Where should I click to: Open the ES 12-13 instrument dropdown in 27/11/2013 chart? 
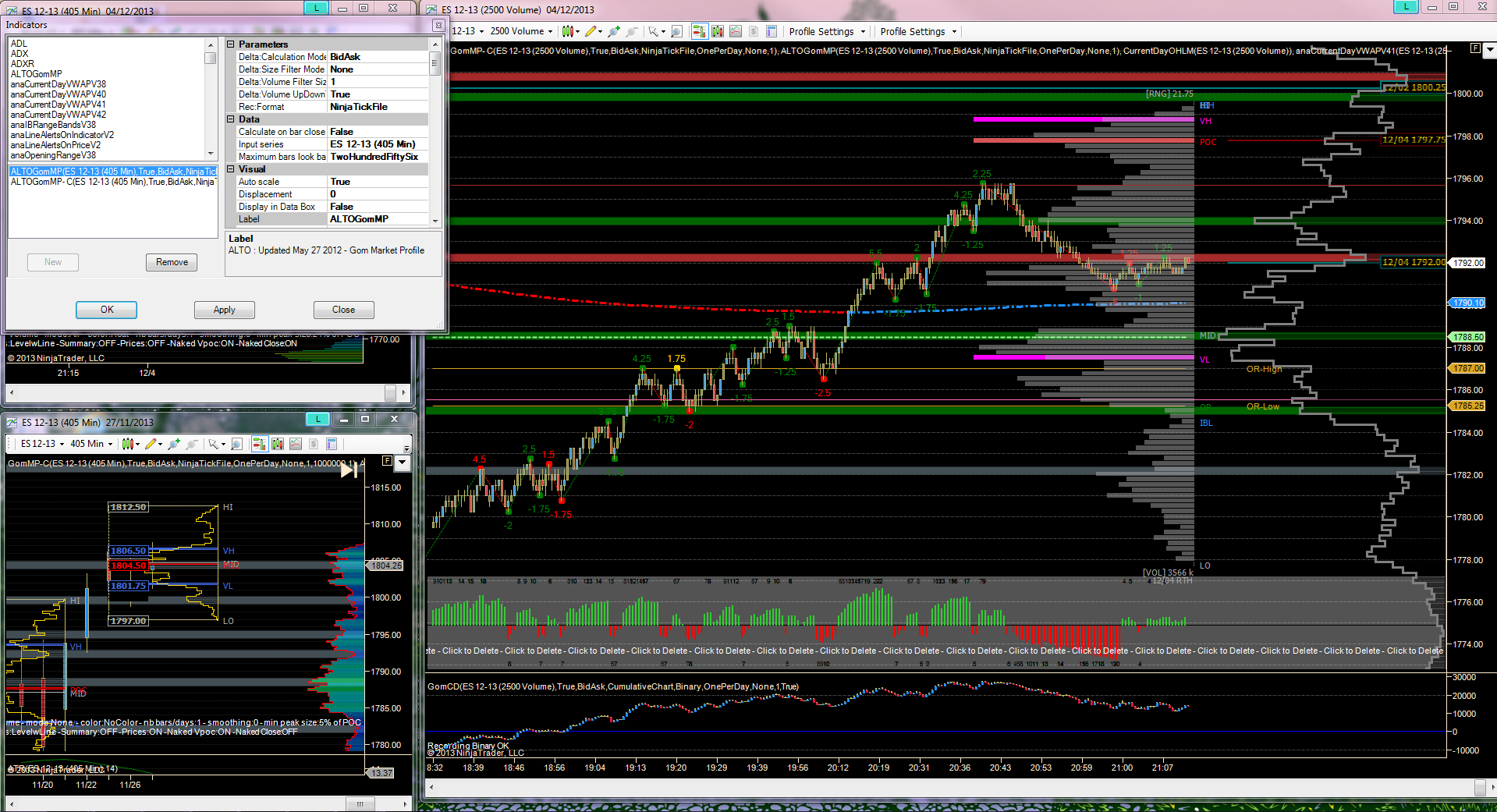pyautogui.click(x=43, y=444)
